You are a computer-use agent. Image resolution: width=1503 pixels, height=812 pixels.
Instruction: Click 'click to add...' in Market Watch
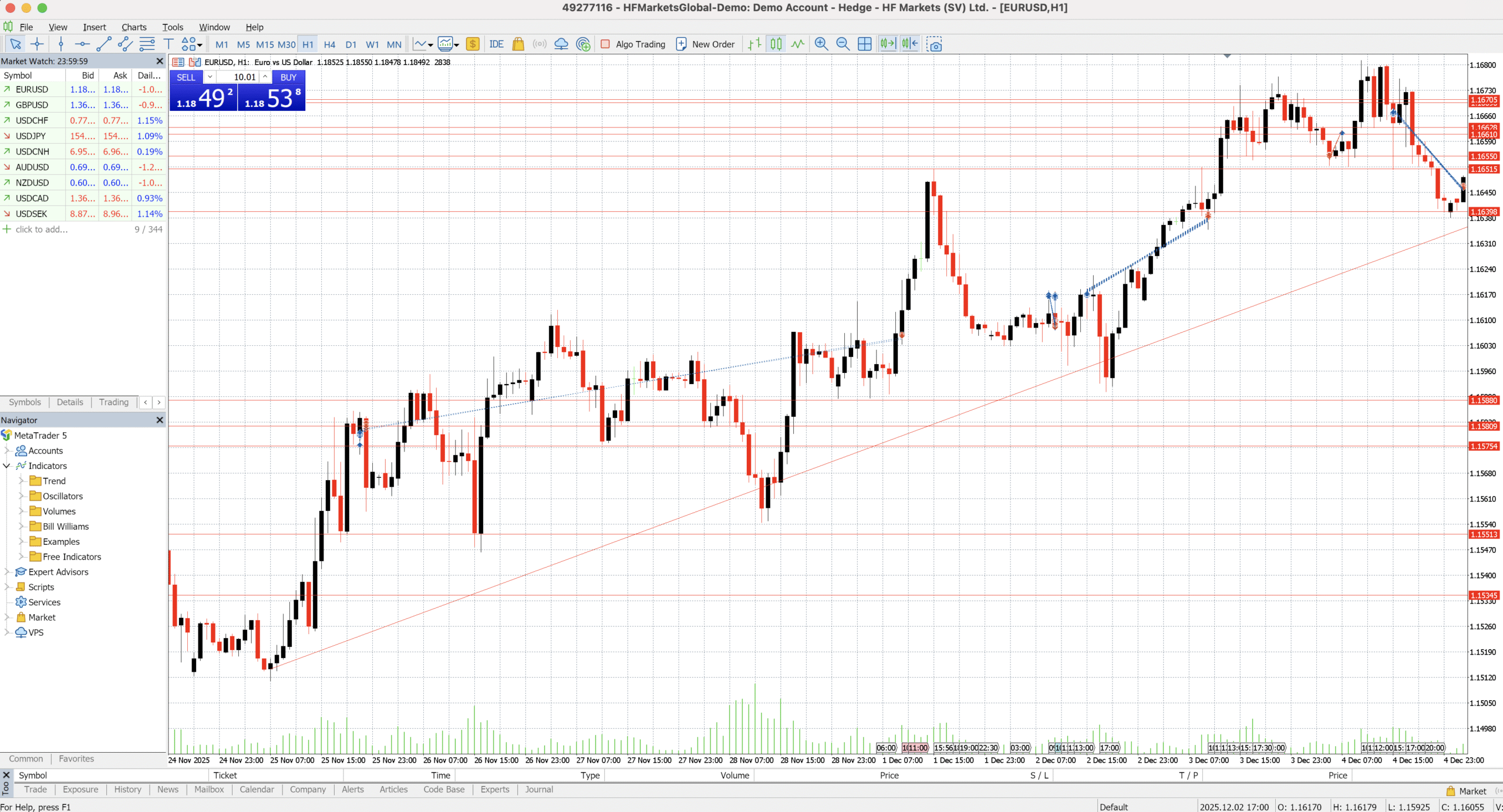pyautogui.click(x=41, y=229)
